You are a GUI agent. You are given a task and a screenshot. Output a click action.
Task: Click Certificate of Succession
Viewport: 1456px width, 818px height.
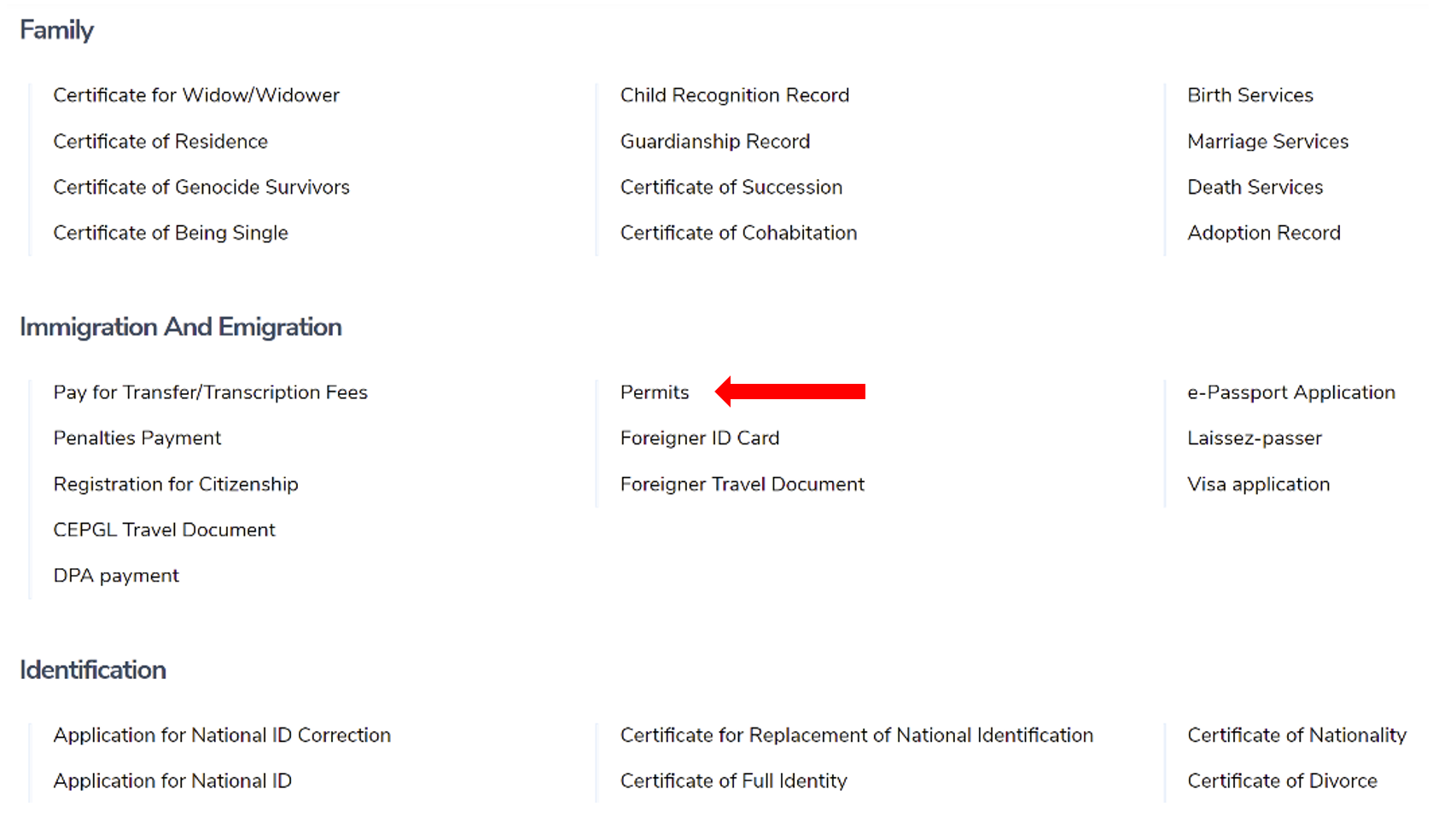point(731,187)
